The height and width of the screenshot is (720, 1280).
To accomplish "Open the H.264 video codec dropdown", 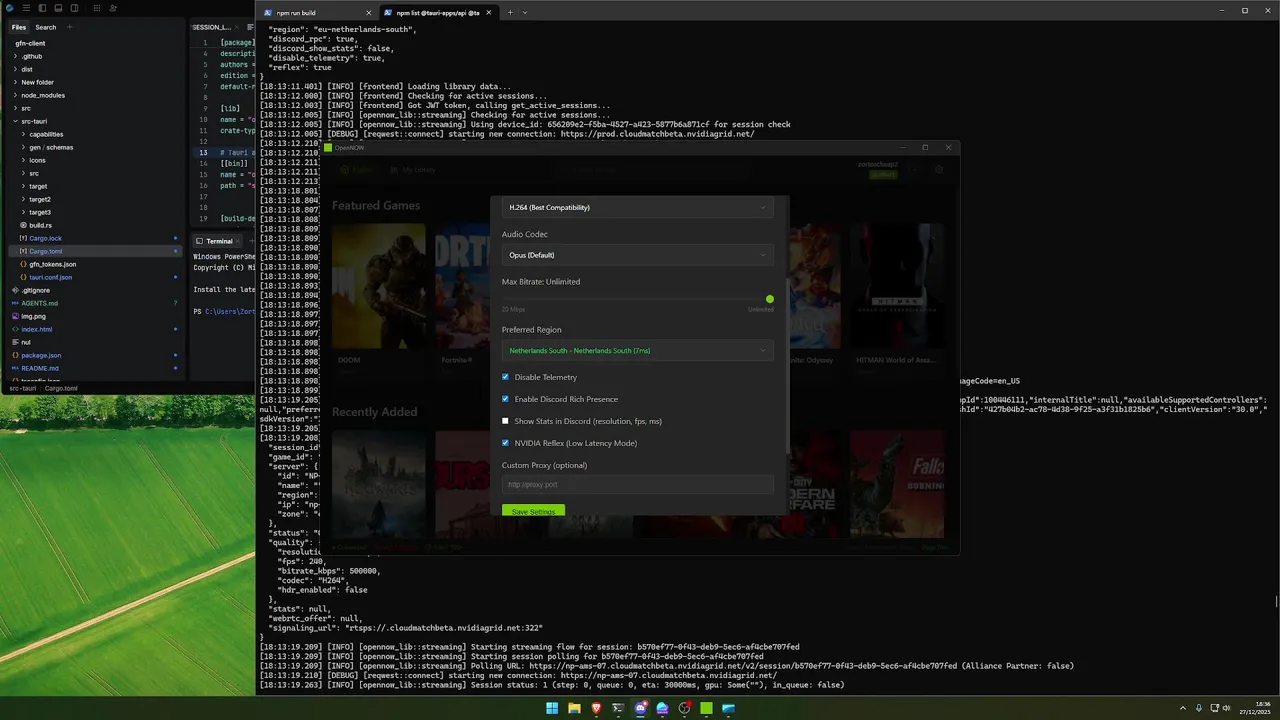I will coord(638,207).
